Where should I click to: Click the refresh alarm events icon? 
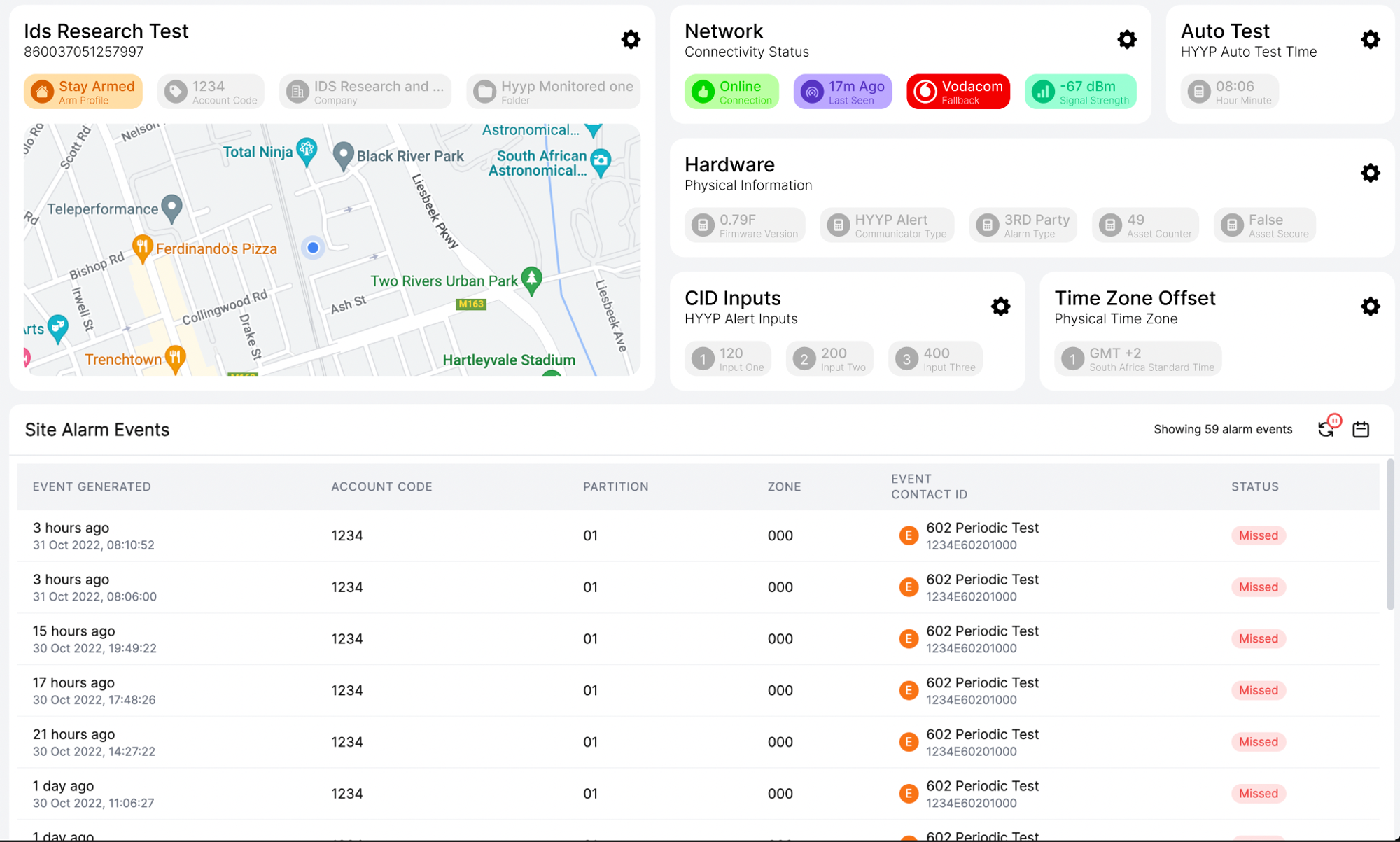1326,428
